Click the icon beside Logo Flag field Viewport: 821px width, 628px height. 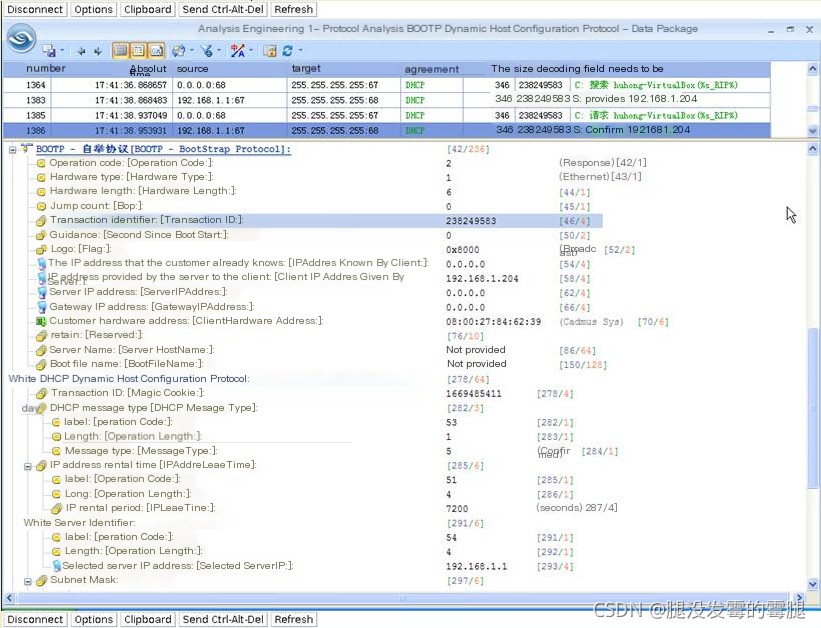(x=41, y=249)
